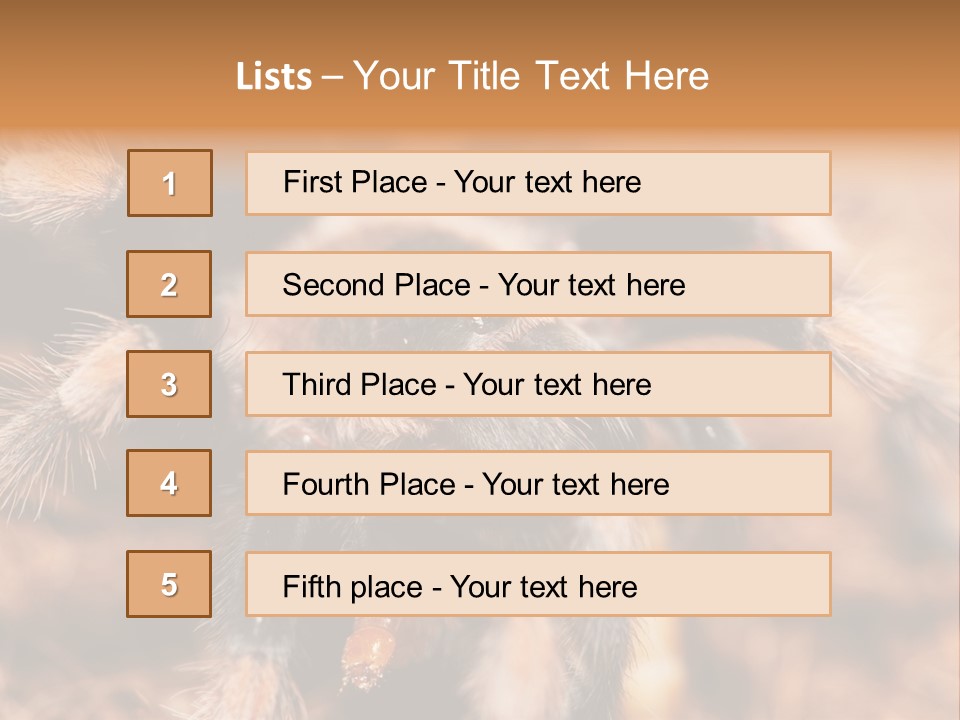Click 'Your text here' in Fifth place row
Viewport: 960px width, 720px height.
[543, 586]
